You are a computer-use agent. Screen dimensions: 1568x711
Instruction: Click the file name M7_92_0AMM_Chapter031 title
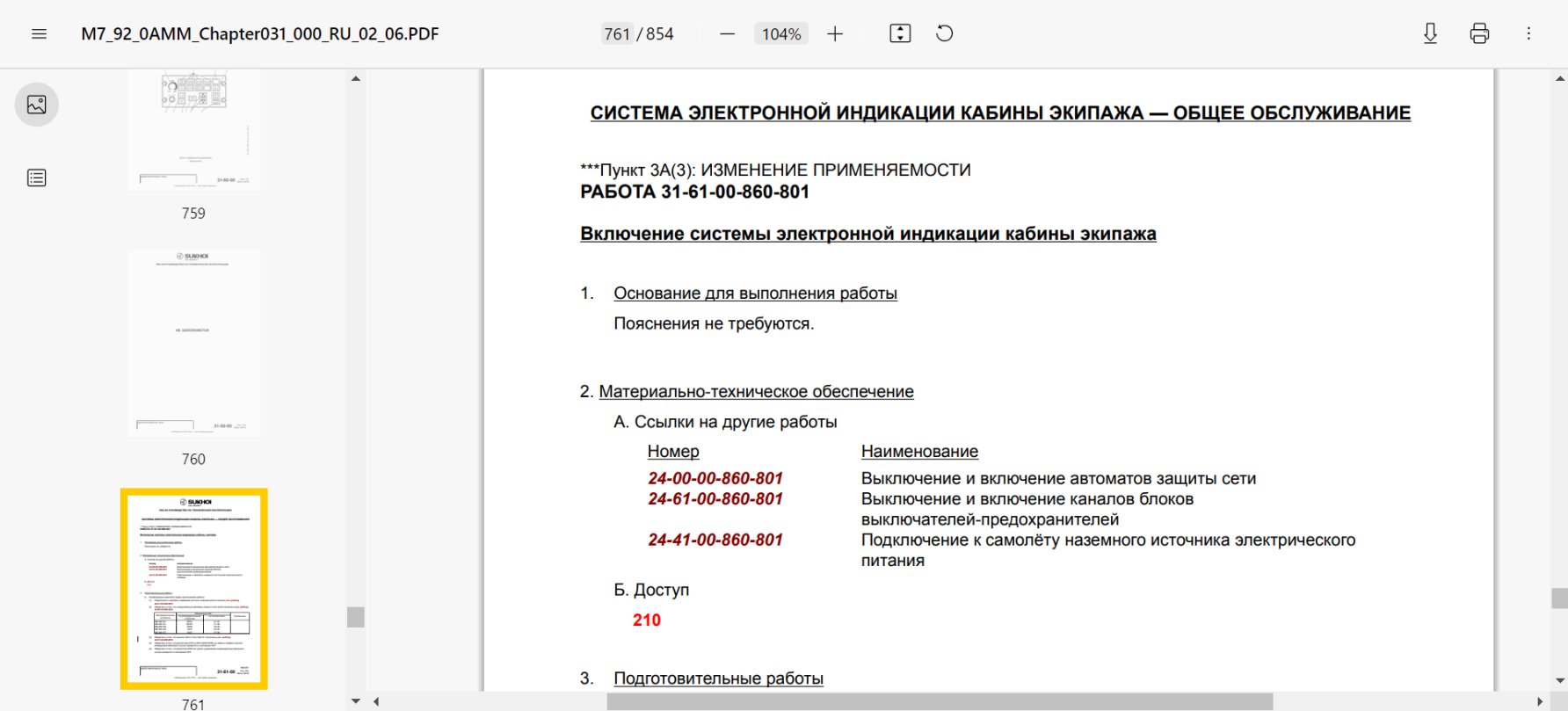tap(260, 34)
